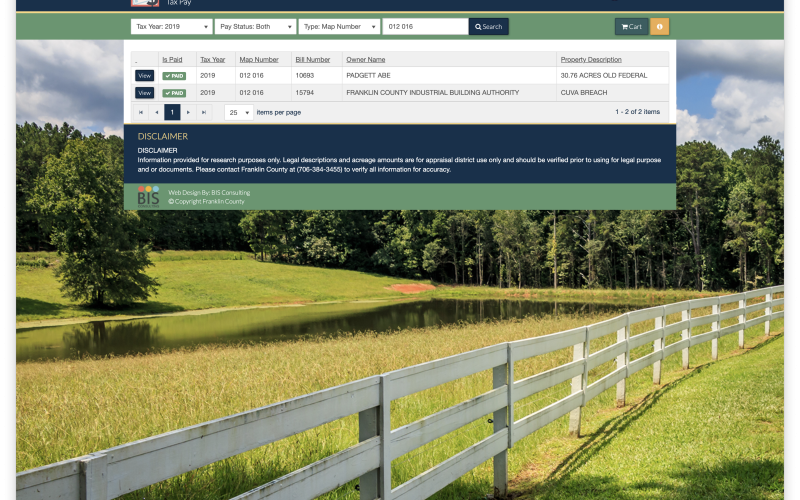This screenshot has width=800, height=500.
Task: Open the Cart
Action: [632, 27]
